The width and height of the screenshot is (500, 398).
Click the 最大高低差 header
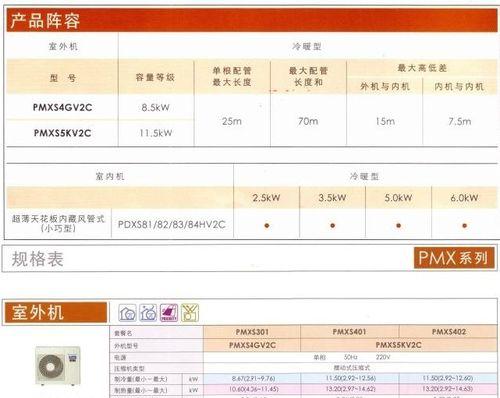point(422,68)
